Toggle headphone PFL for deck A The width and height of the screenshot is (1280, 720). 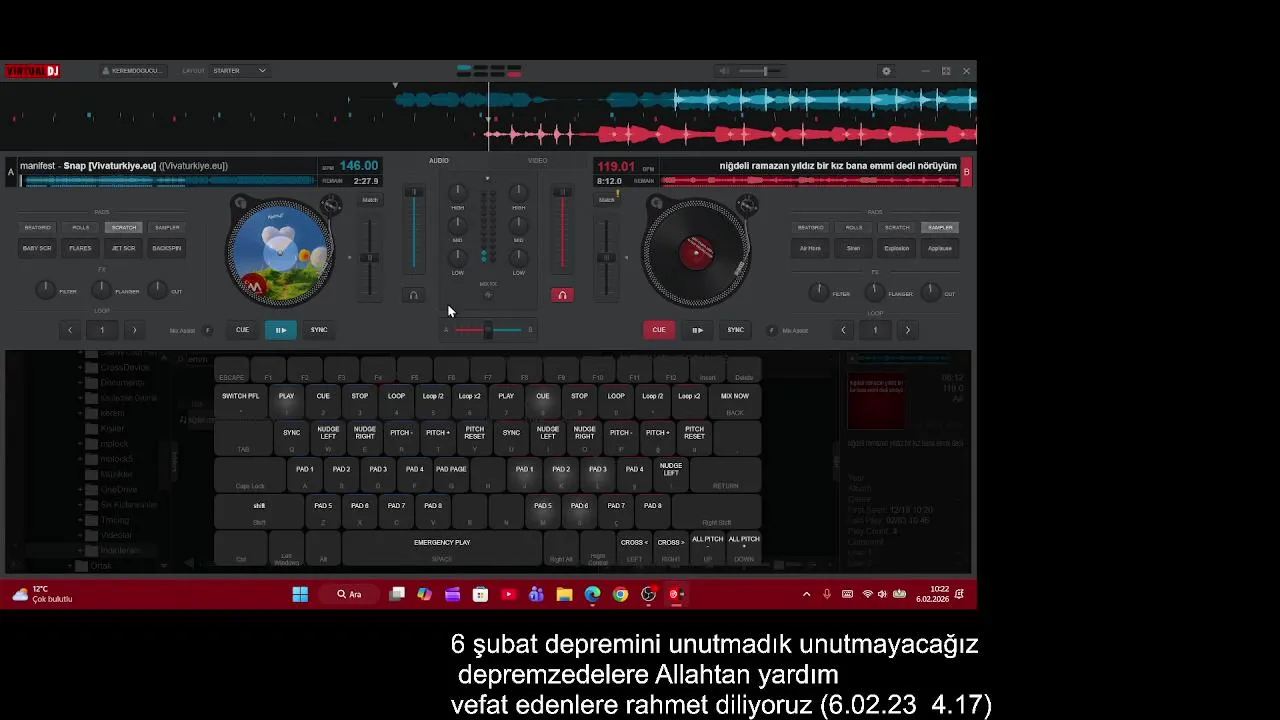pos(414,295)
